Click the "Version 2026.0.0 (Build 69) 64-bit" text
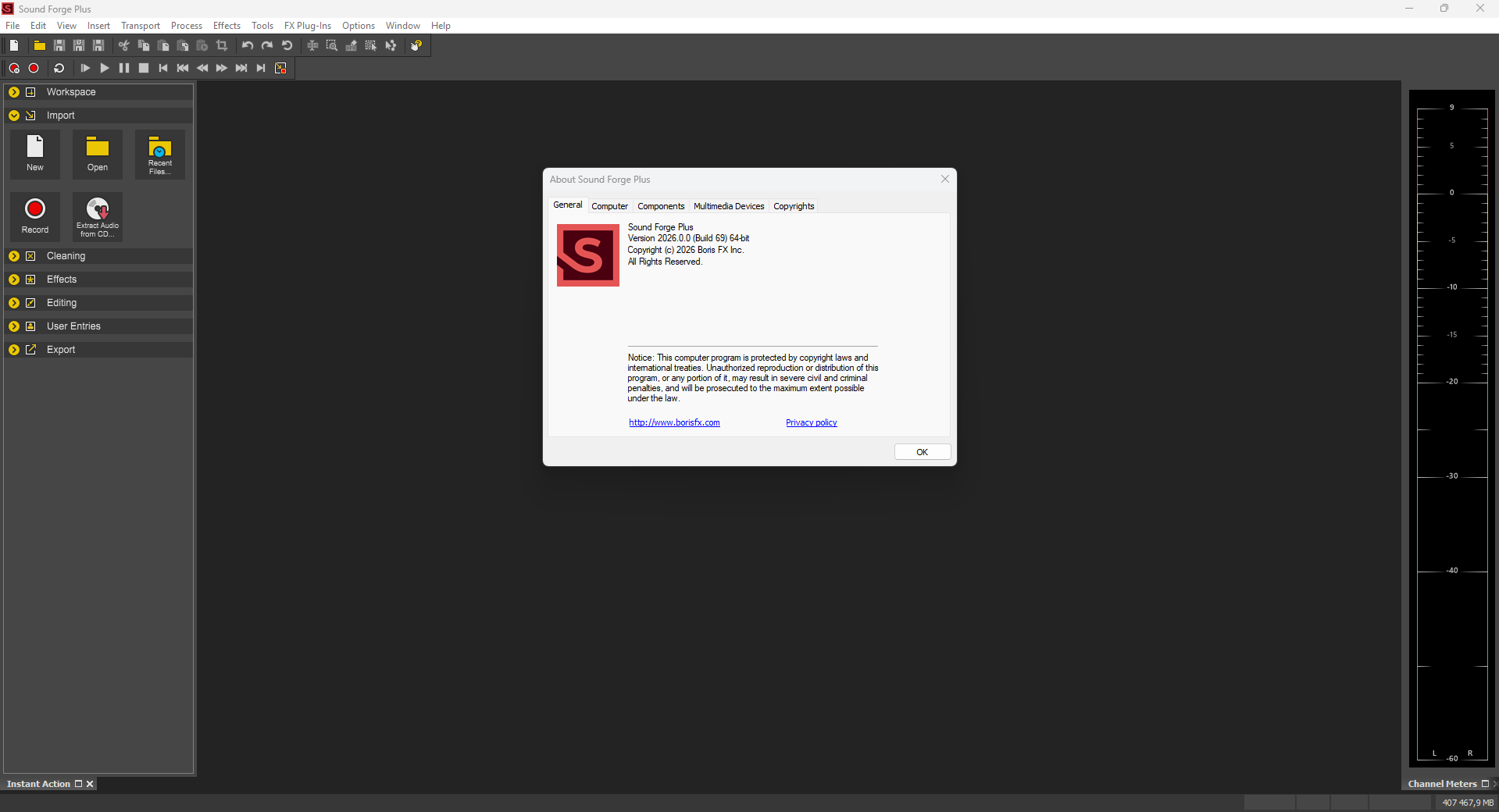Image resolution: width=1499 pixels, height=812 pixels. click(x=688, y=238)
